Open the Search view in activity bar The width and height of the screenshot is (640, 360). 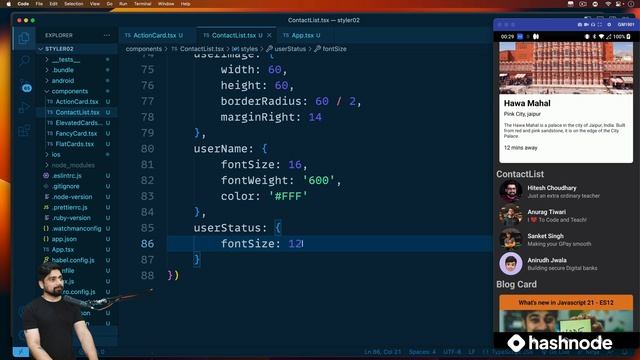point(24,61)
